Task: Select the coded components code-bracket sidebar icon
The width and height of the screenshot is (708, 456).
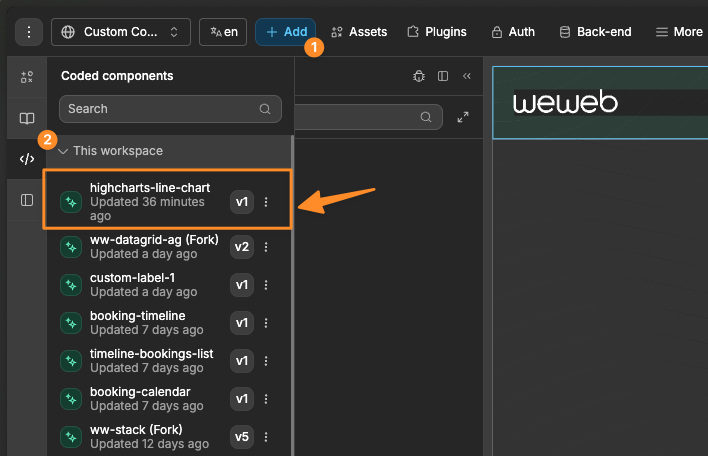Action: [x=27, y=159]
